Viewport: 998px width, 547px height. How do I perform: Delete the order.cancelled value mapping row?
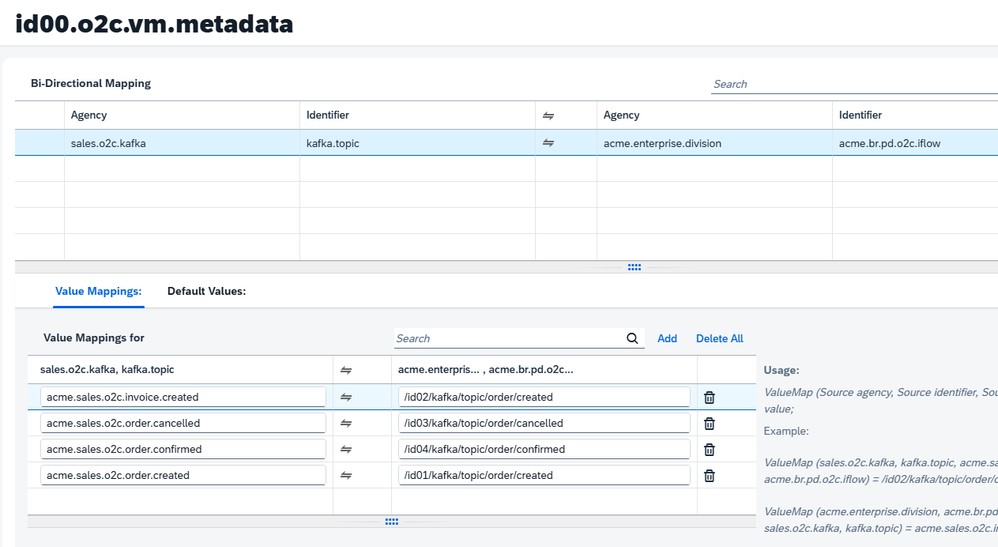pyautogui.click(x=709, y=423)
